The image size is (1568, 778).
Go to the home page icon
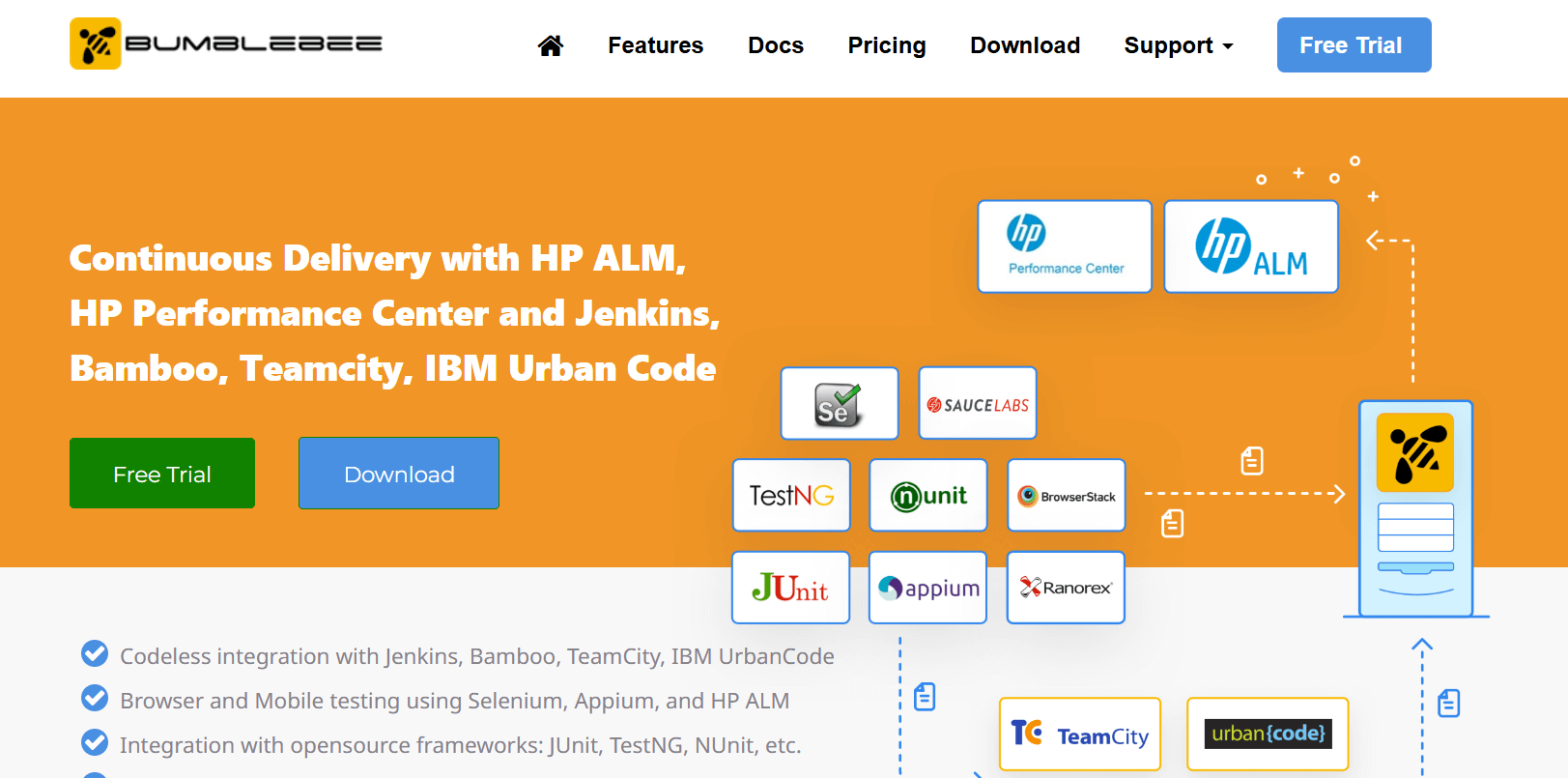click(x=551, y=45)
